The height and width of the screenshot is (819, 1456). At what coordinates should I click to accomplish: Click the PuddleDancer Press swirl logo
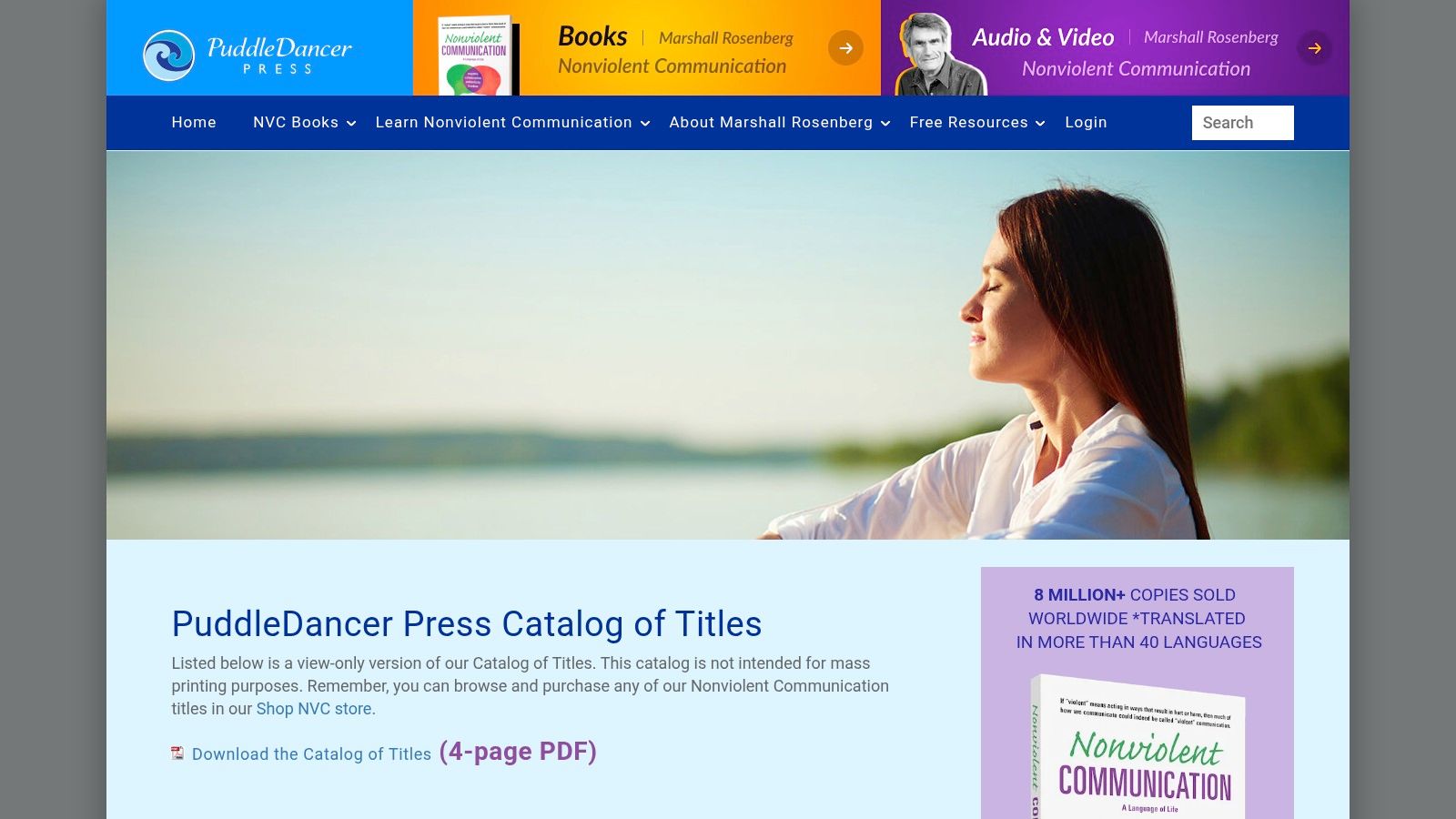tap(168, 56)
